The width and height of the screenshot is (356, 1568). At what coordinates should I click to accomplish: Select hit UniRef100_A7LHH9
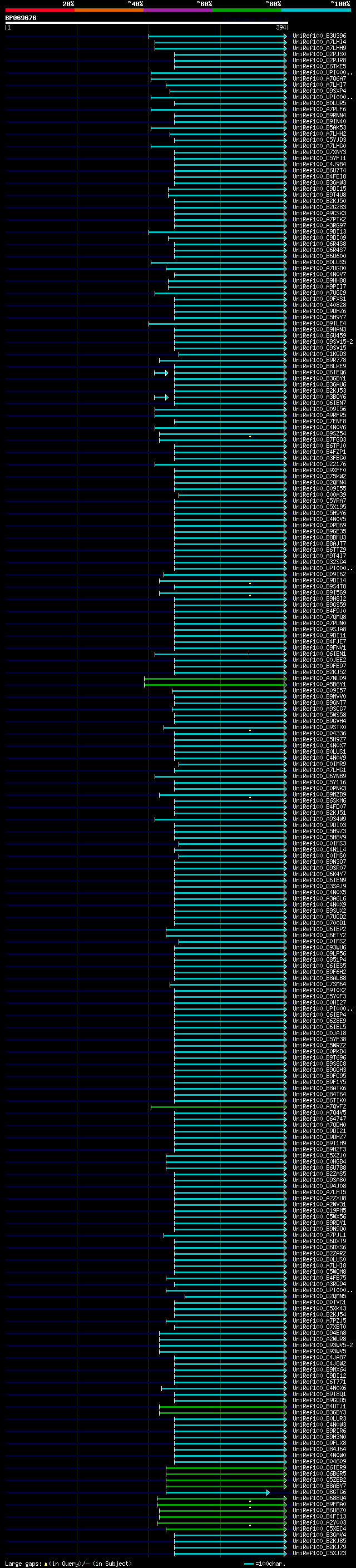(x=319, y=48)
